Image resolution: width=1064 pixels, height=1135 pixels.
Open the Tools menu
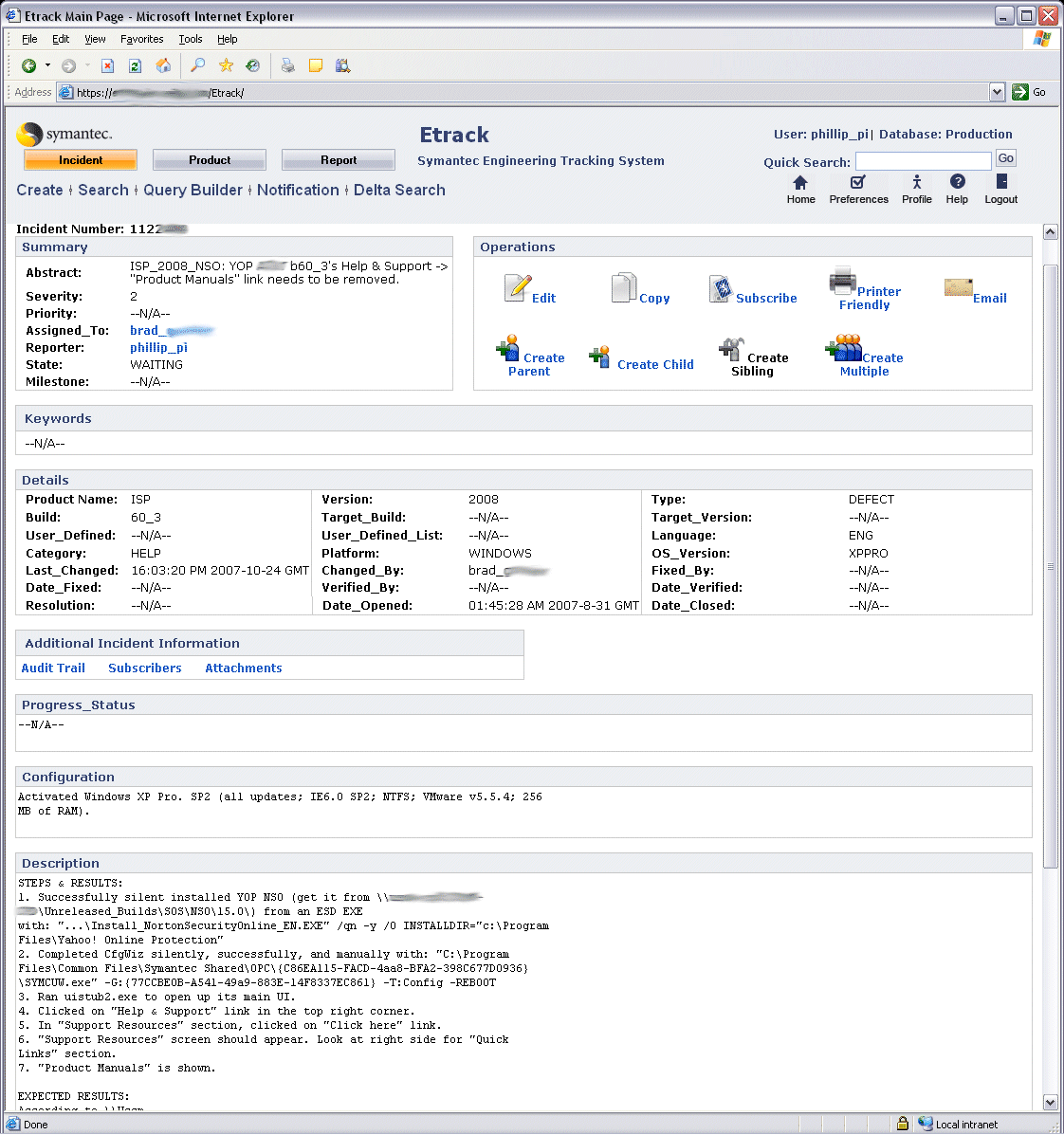click(x=190, y=39)
